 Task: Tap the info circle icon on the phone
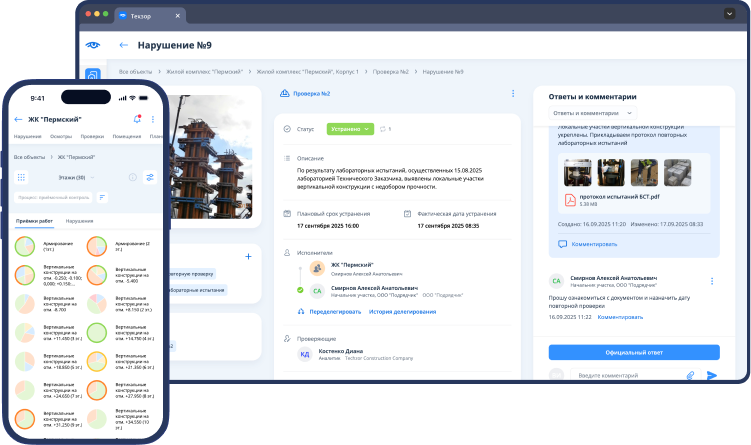tap(133, 177)
